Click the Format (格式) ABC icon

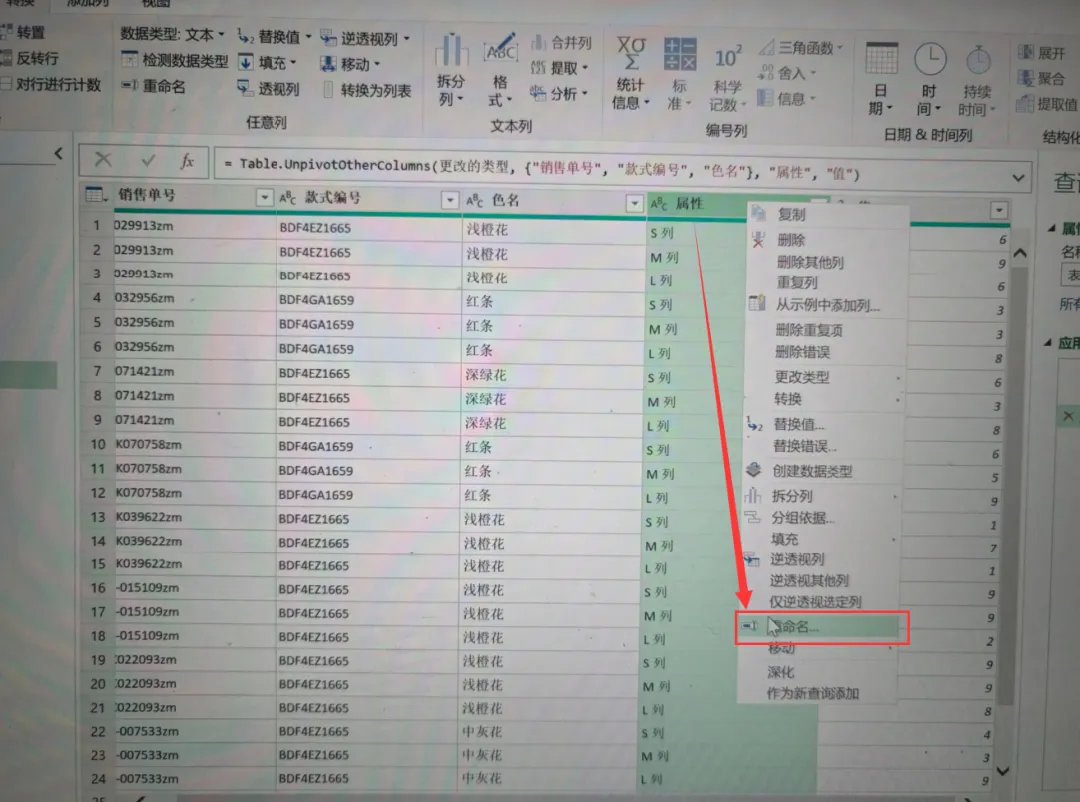click(501, 50)
